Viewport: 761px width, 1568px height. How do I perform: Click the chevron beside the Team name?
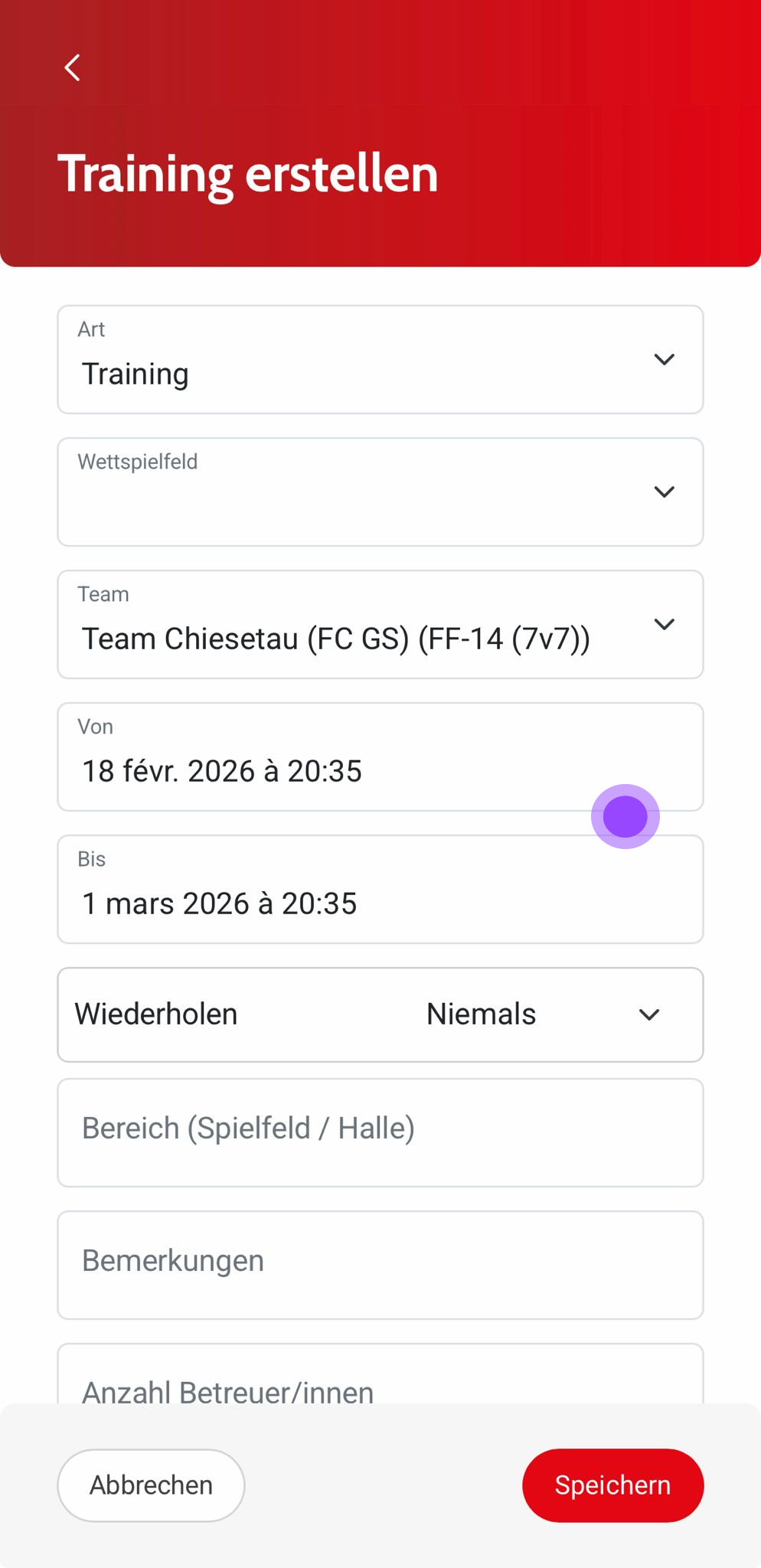coord(664,625)
